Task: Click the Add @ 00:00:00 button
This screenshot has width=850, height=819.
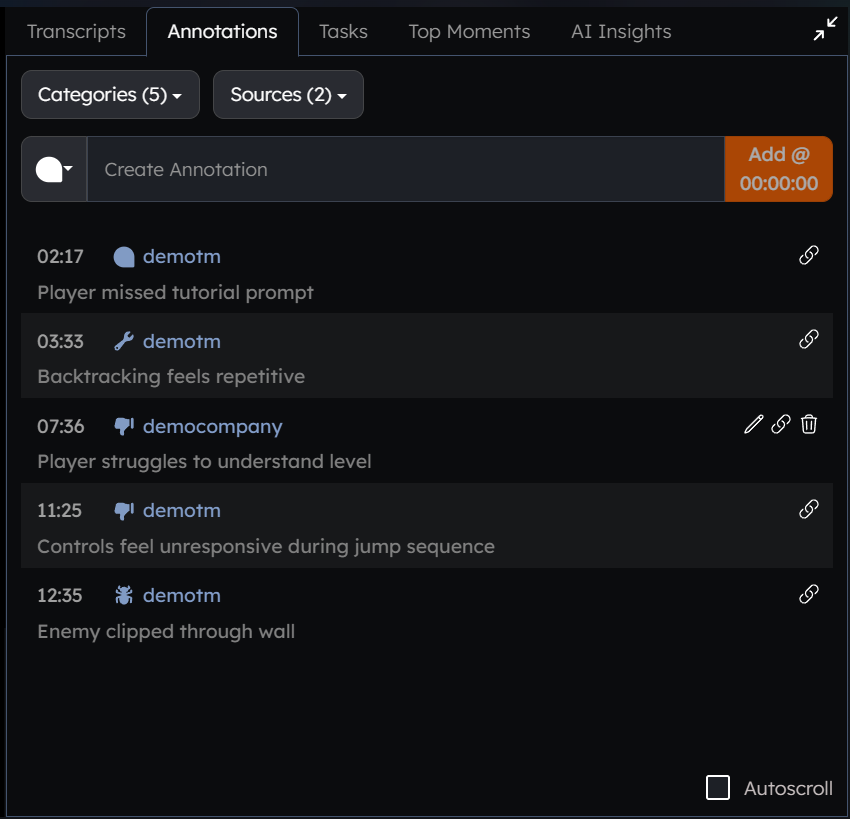Action: point(778,169)
